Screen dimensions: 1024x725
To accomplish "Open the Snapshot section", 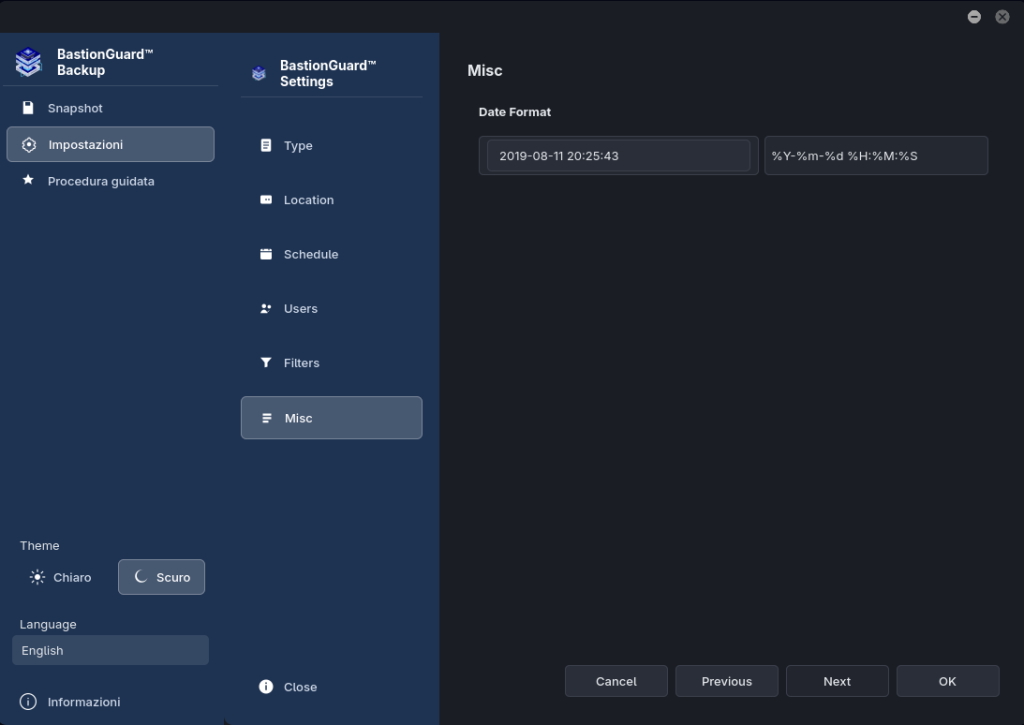I will 110,108.
